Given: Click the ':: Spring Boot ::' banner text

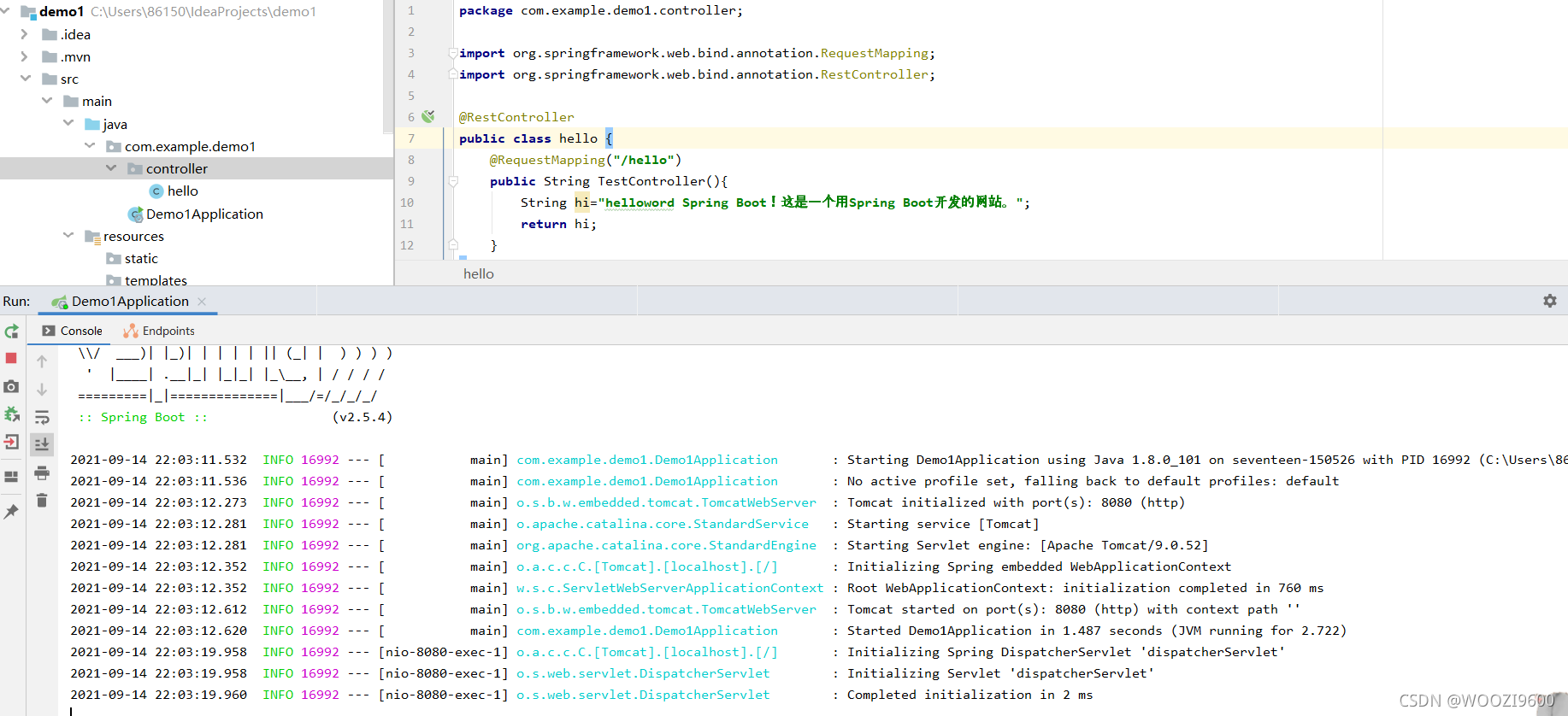Looking at the screenshot, I should pos(143,417).
